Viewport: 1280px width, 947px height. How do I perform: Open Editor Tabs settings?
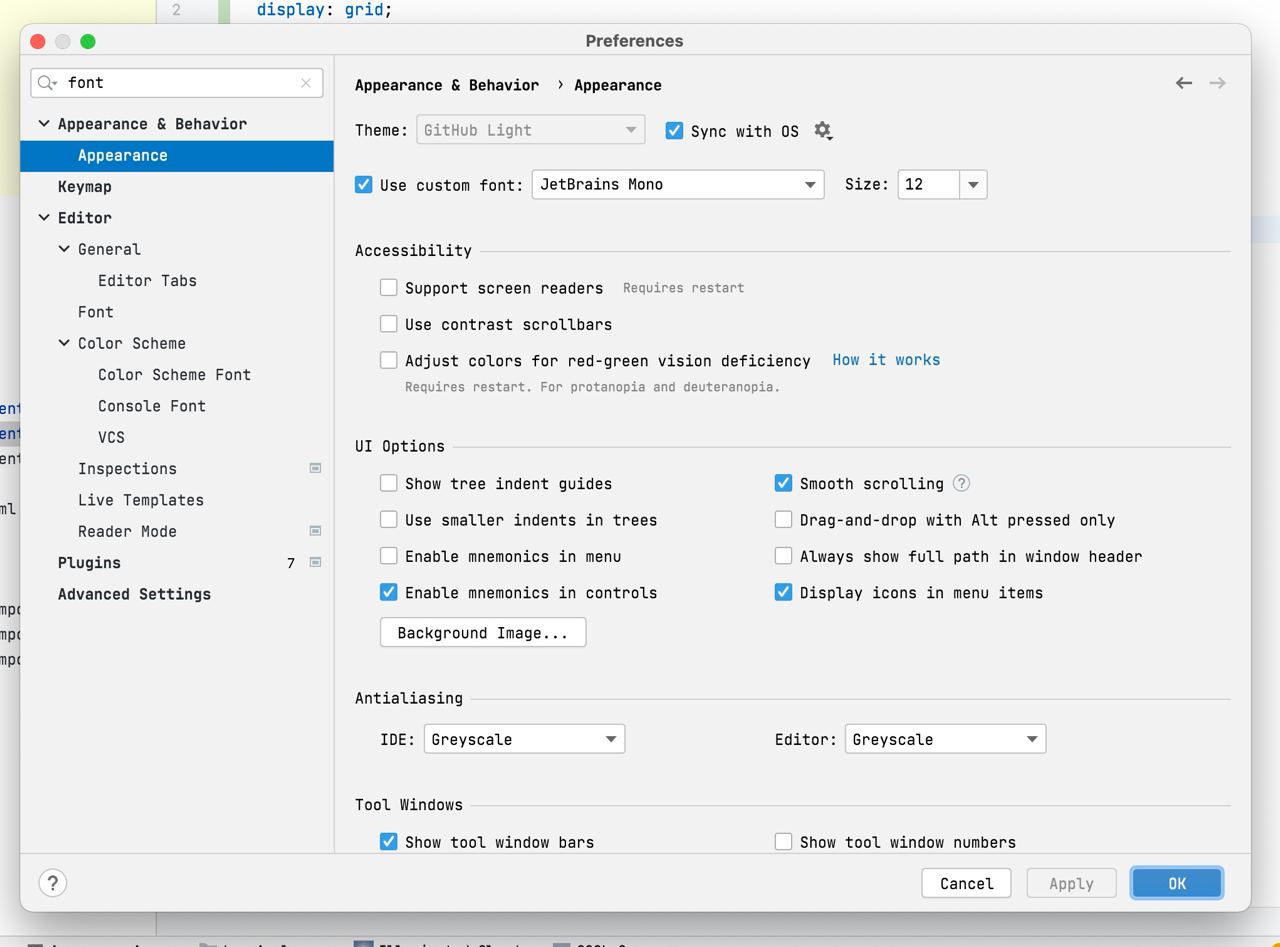tap(147, 280)
